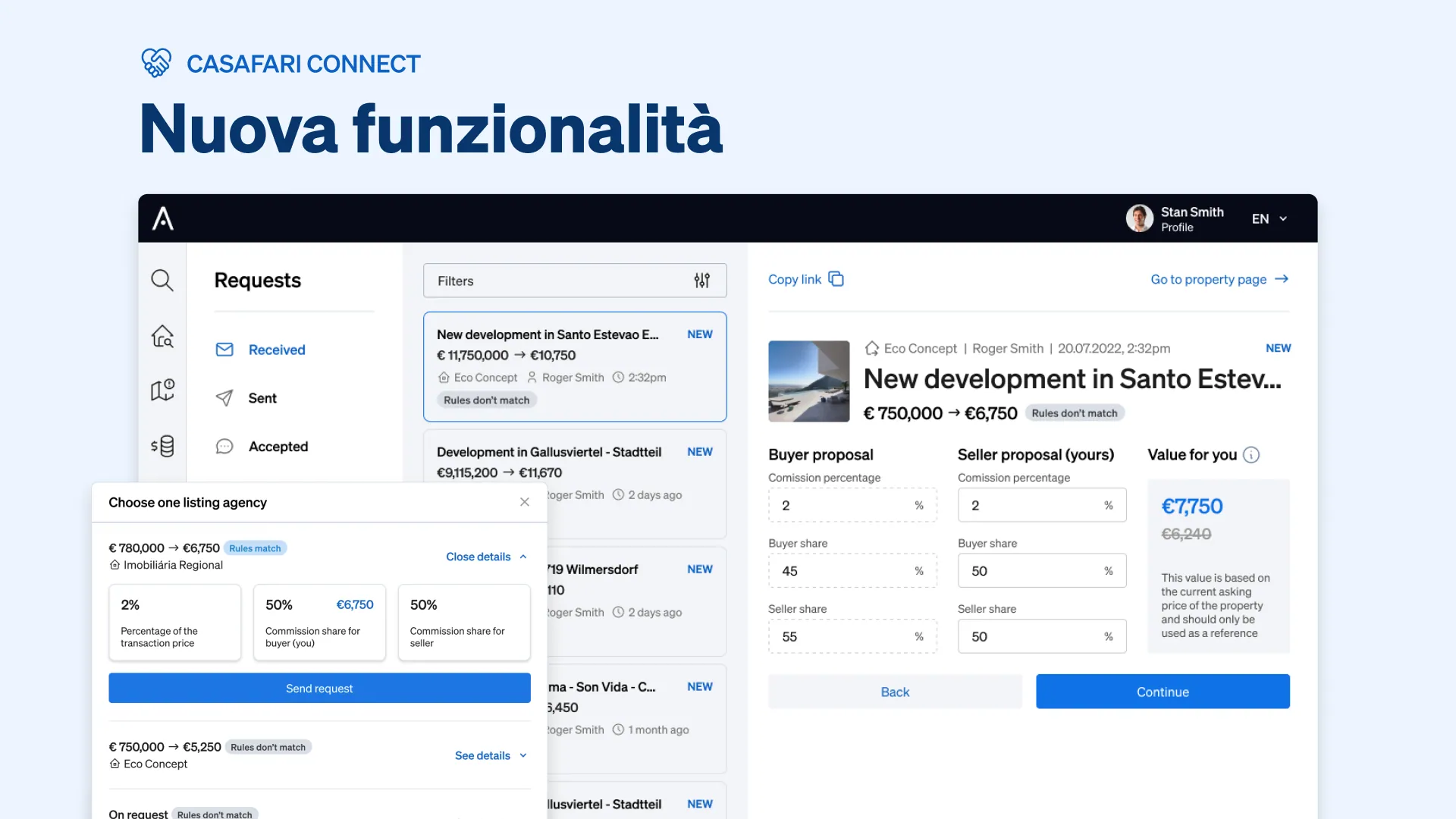Viewport: 1456px width, 819px height.
Task: Click the Back button
Action: (895, 692)
